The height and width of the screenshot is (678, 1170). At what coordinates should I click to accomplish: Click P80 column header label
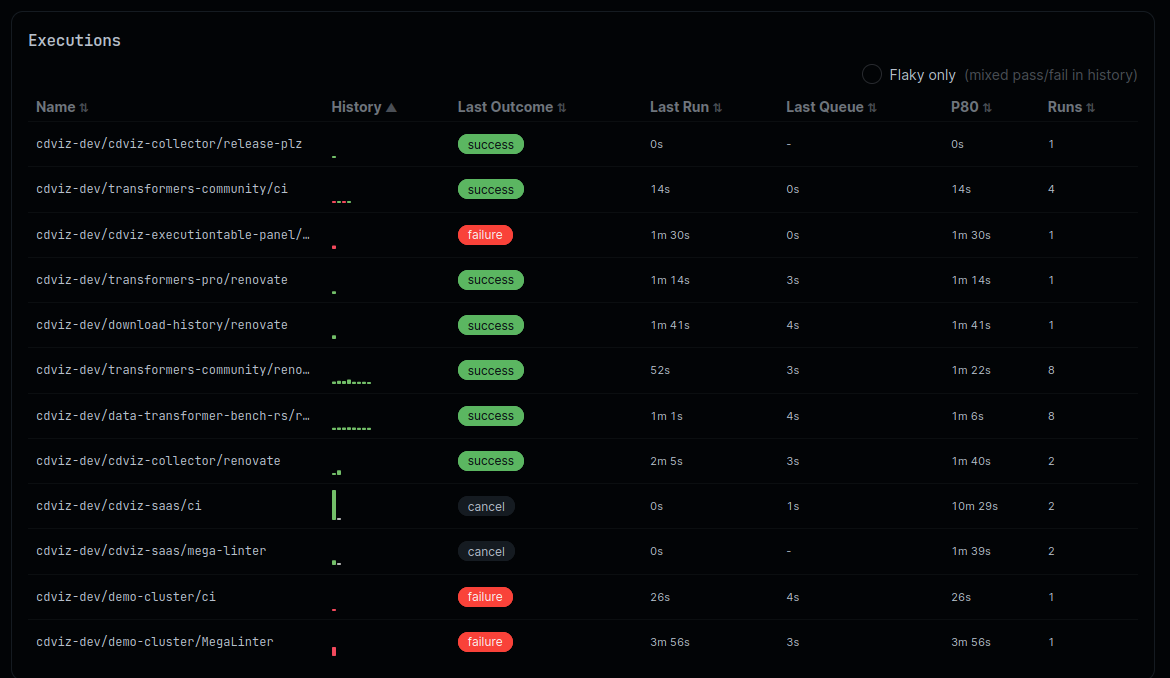click(x=965, y=107)
